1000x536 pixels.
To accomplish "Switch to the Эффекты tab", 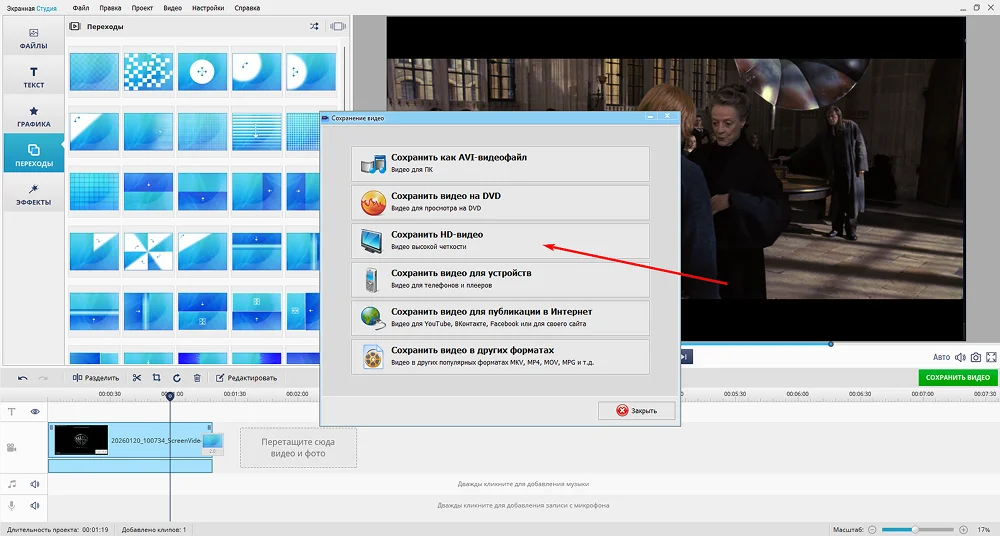I will pyautogui.click(x=33, y=195).
